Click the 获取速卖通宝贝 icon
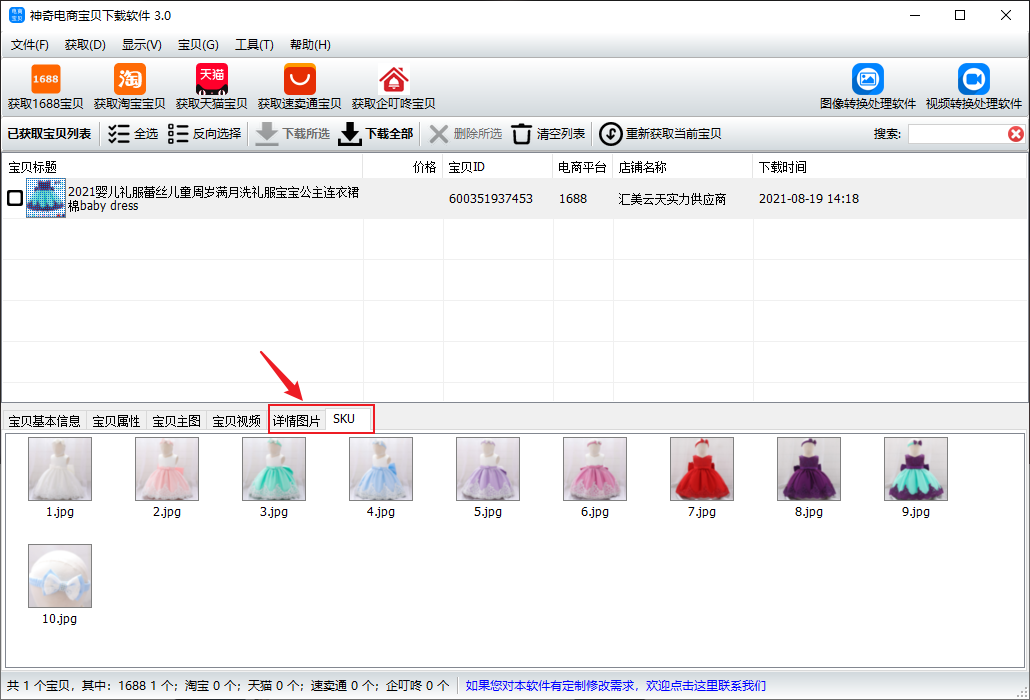1030x700 pixels. [300, 79]
